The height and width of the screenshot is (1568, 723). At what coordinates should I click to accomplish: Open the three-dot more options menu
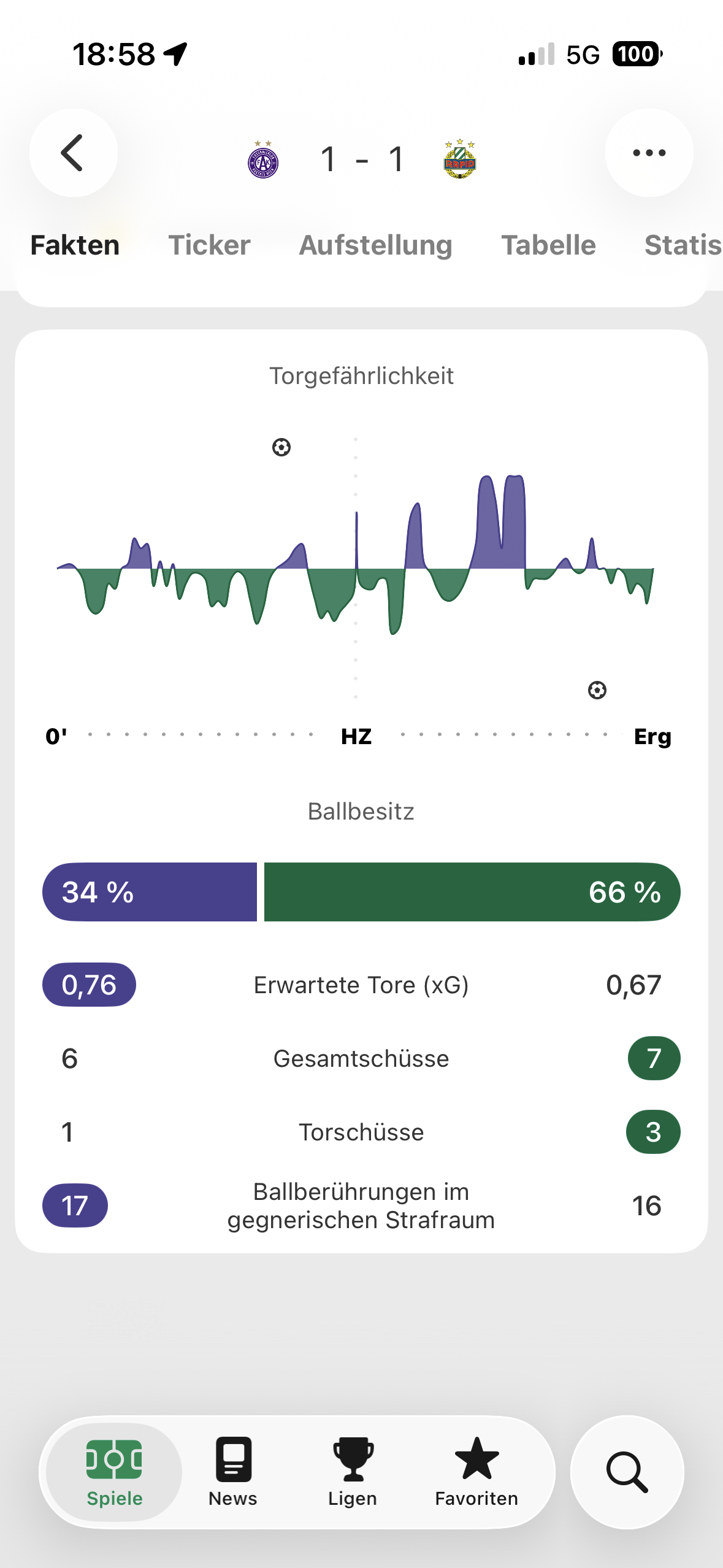coord(649,153)
